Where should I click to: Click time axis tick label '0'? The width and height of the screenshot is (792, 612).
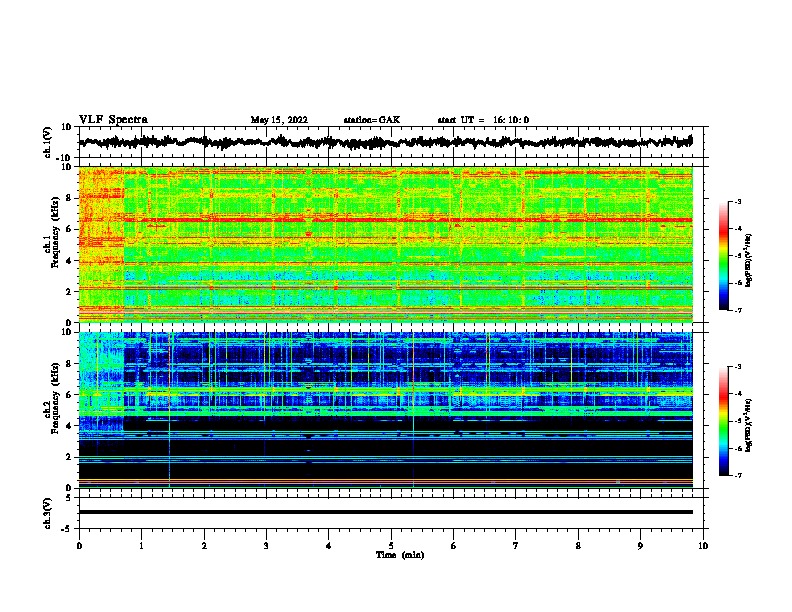[79, 546]
